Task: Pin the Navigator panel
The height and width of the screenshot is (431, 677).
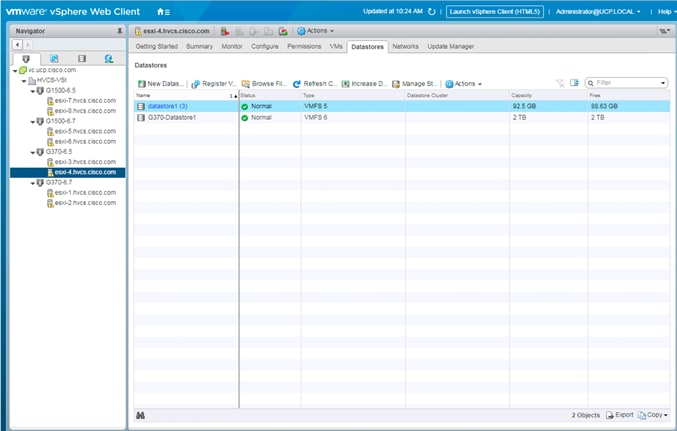Action: pyautogui.click(x=120, y=31)
